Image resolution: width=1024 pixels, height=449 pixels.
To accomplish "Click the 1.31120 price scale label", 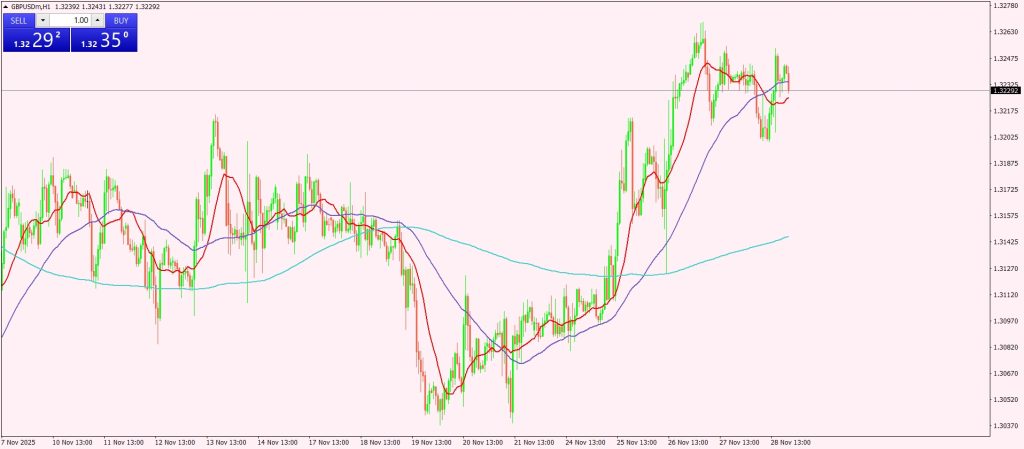I will (1004, 294).
